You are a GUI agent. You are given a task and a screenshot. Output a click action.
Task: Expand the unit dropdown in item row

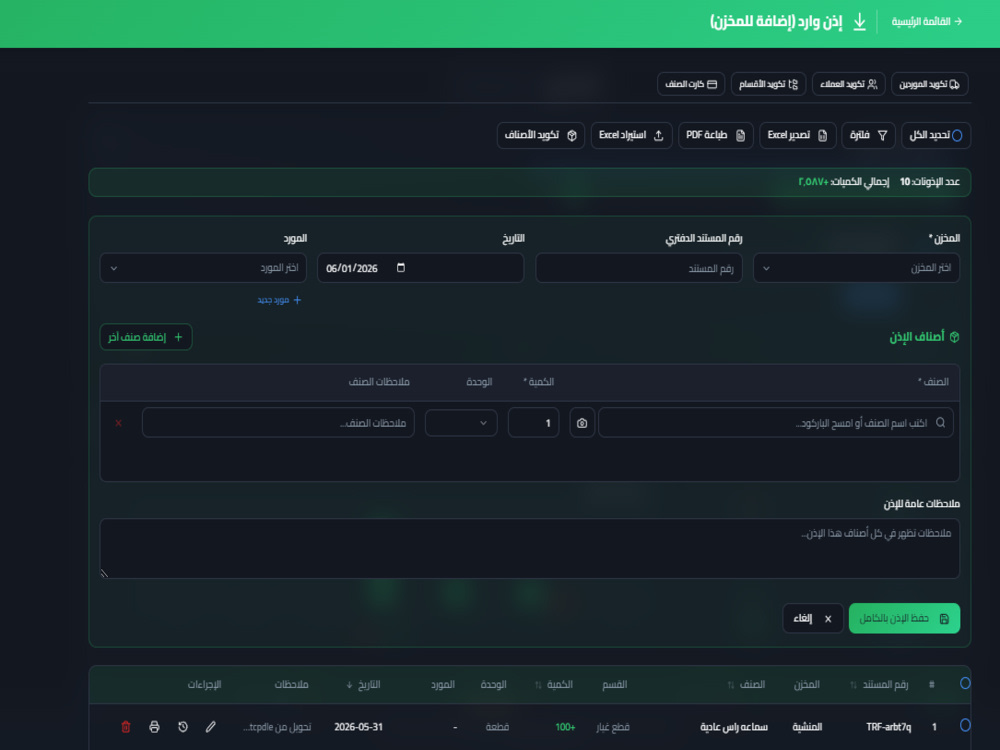tap(460, 423)
